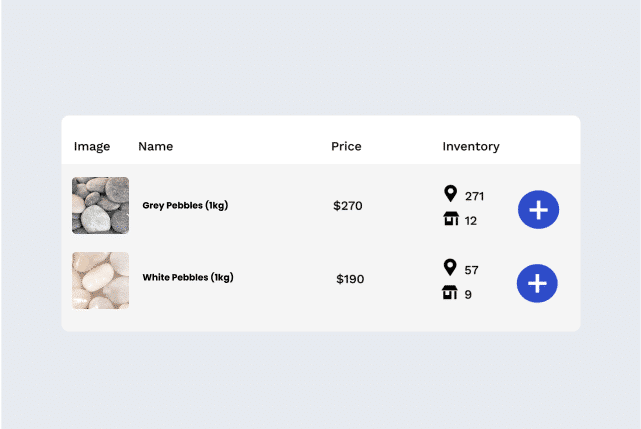Click the store icon beside 9
Screen dimensions: 641x429
tap(450, 292)
